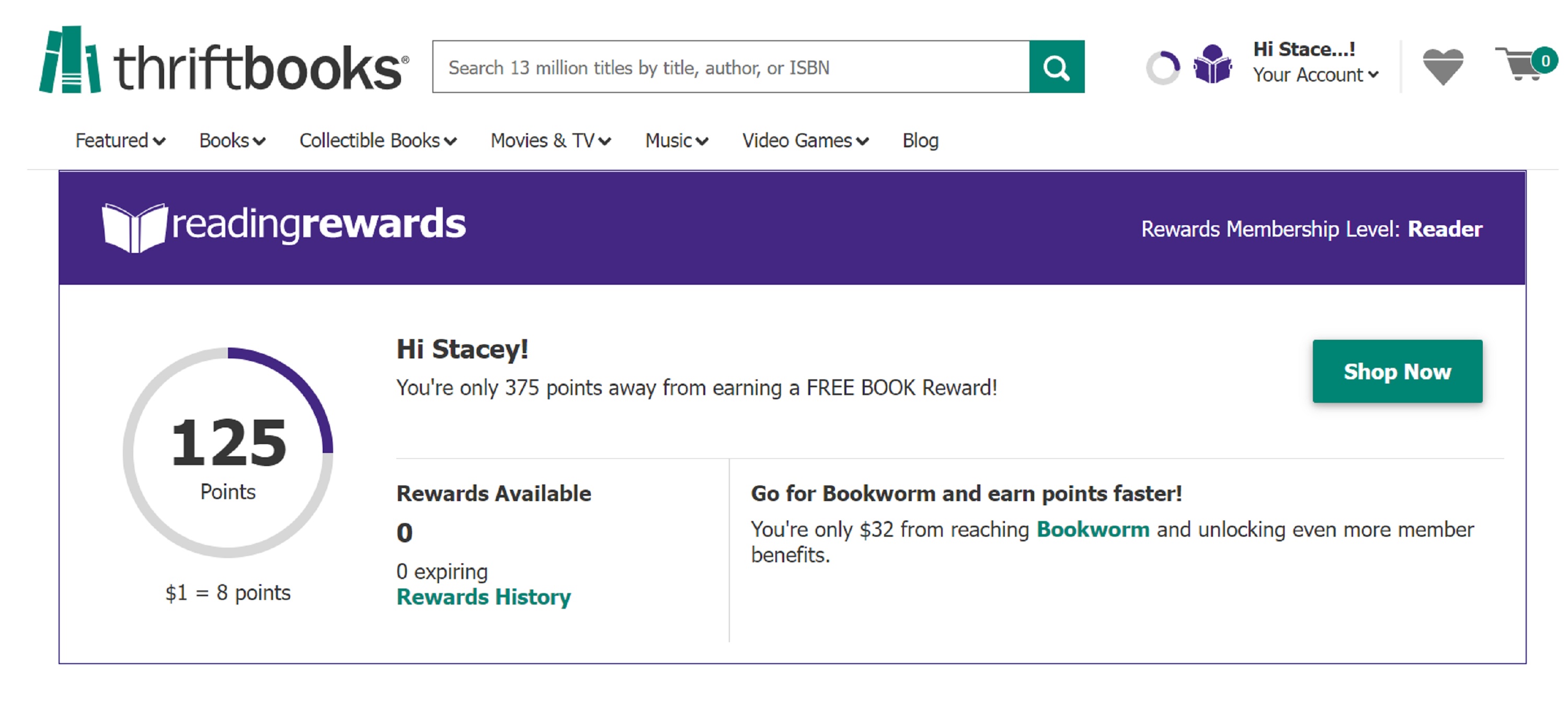This screenshot has height=706, width=1568.
Task: Expand the Collectible Books menu
Action: (x=378, y=141)
